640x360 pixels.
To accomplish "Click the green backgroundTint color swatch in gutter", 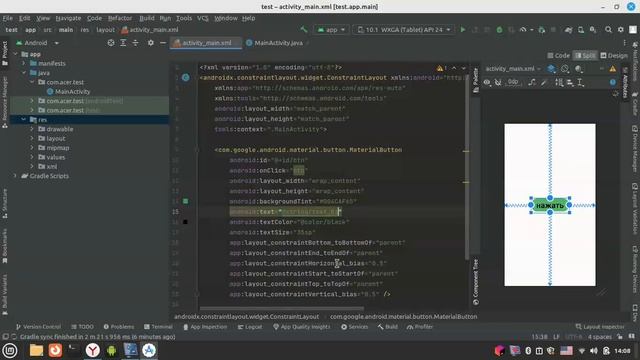I will (x=185, y=201).
